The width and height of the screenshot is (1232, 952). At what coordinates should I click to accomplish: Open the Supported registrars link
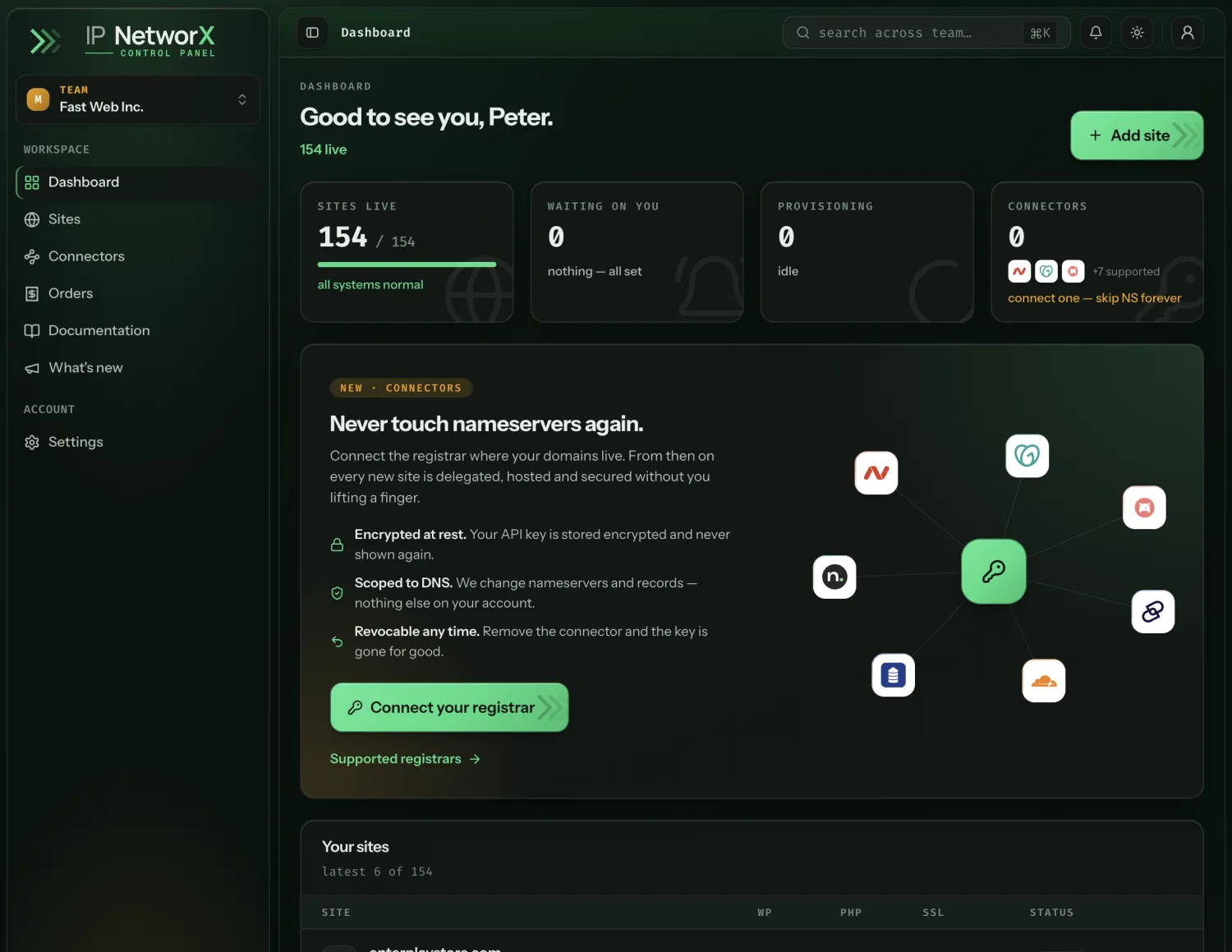(405, 759)
